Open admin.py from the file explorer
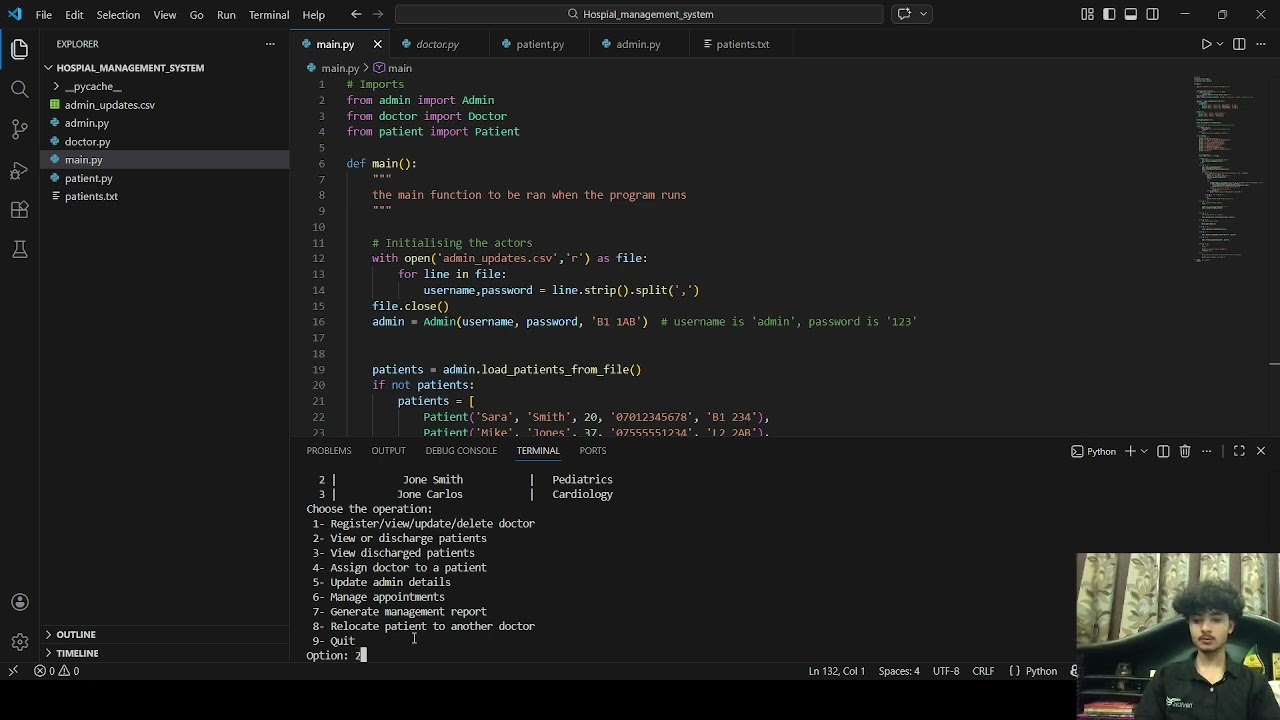The width and height of the screenshot is (1280, 720). pyautogui.click(x=87, y=123)
